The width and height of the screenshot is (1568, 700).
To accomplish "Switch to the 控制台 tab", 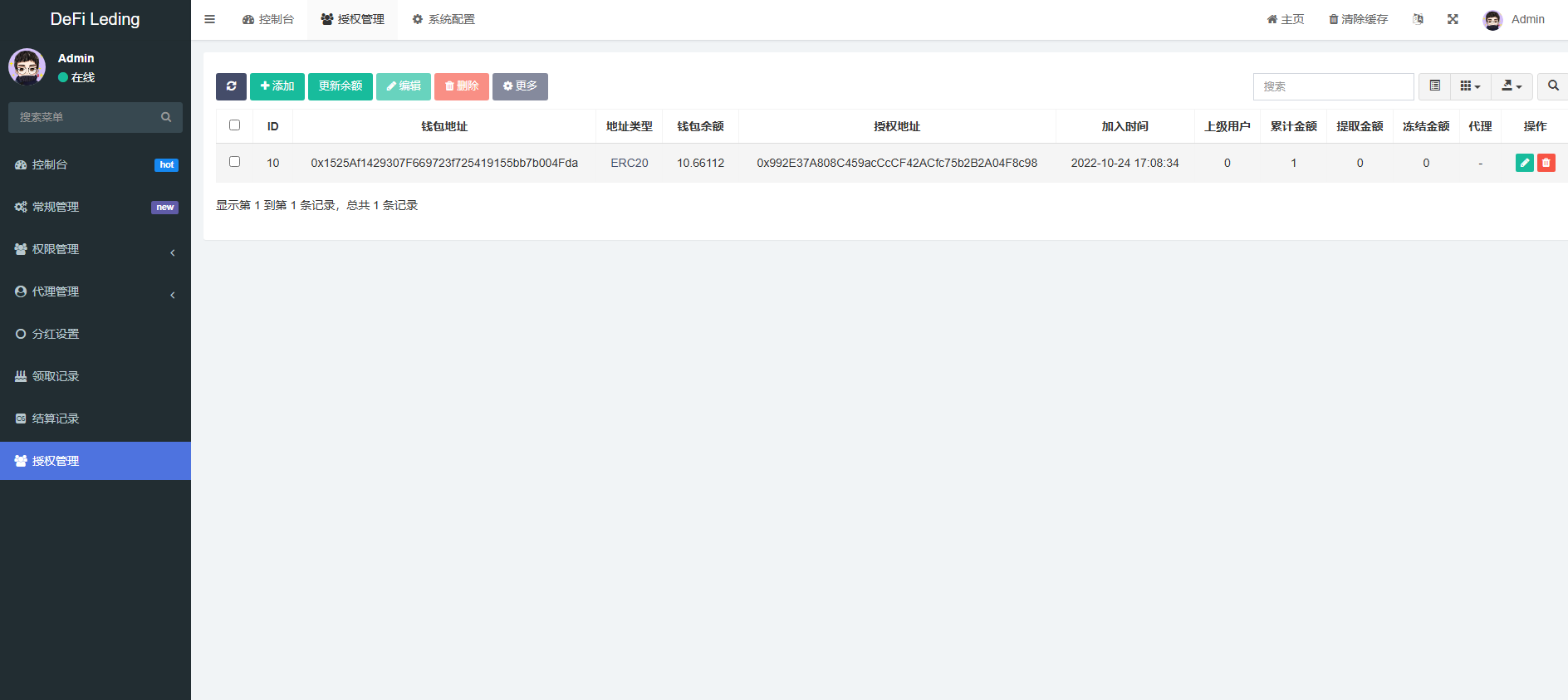I will coord(268,19).
